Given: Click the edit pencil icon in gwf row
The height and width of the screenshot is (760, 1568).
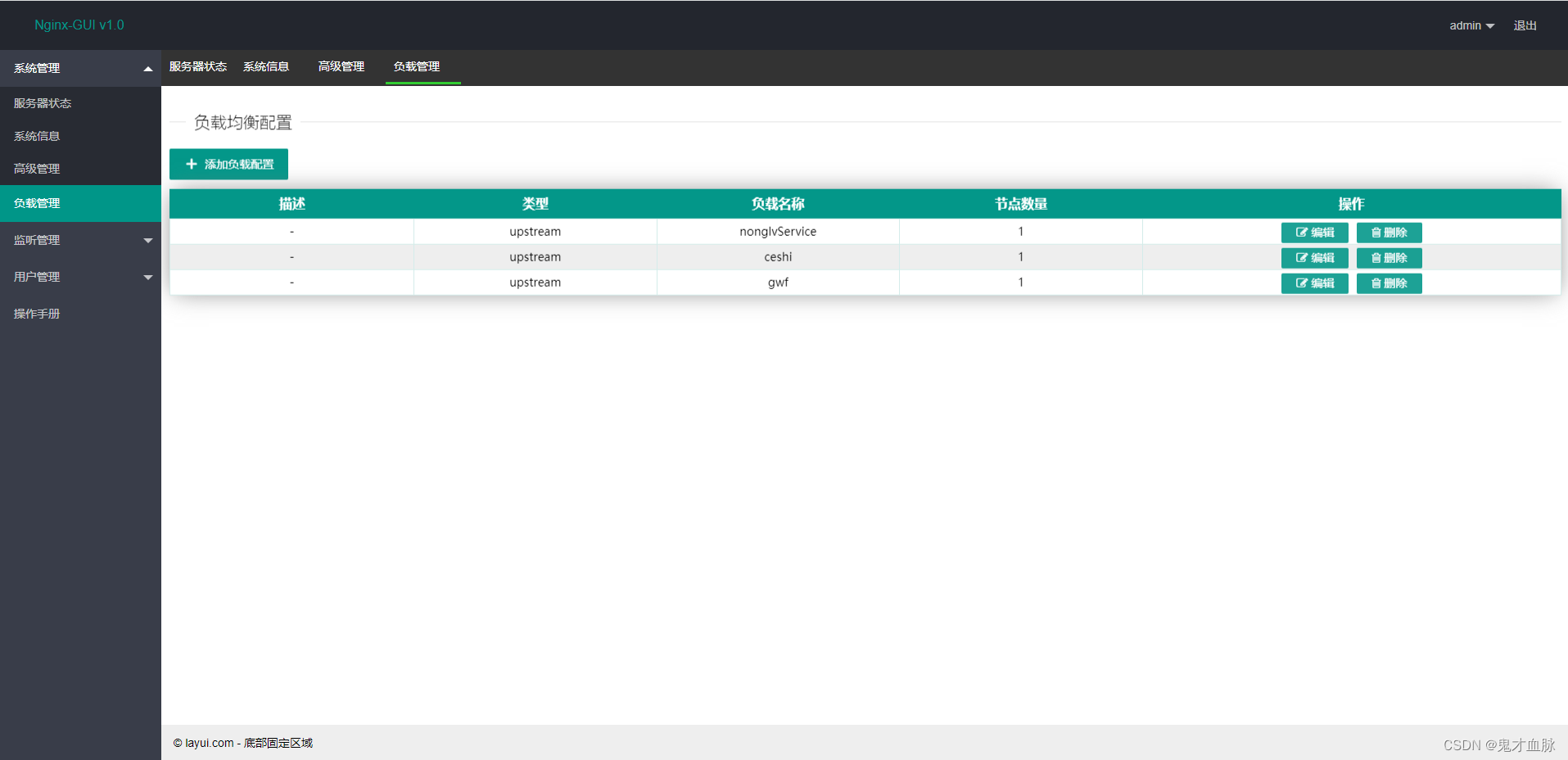Looking at the screenshot, I should click(x=1301, y=283).
